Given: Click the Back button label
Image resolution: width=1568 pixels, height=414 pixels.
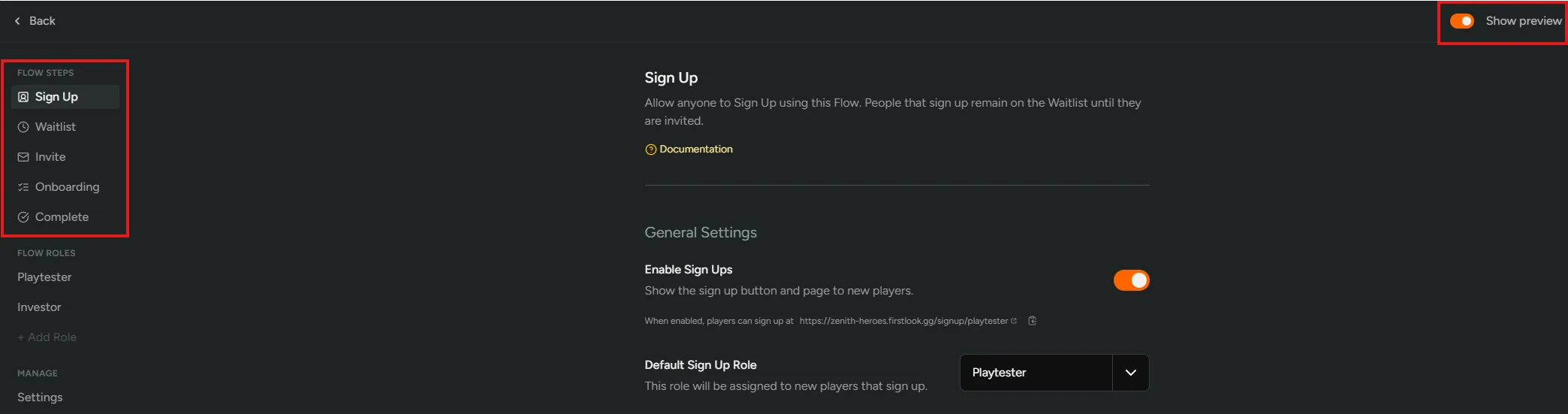Looking at the screenshot, I should 42,21.
